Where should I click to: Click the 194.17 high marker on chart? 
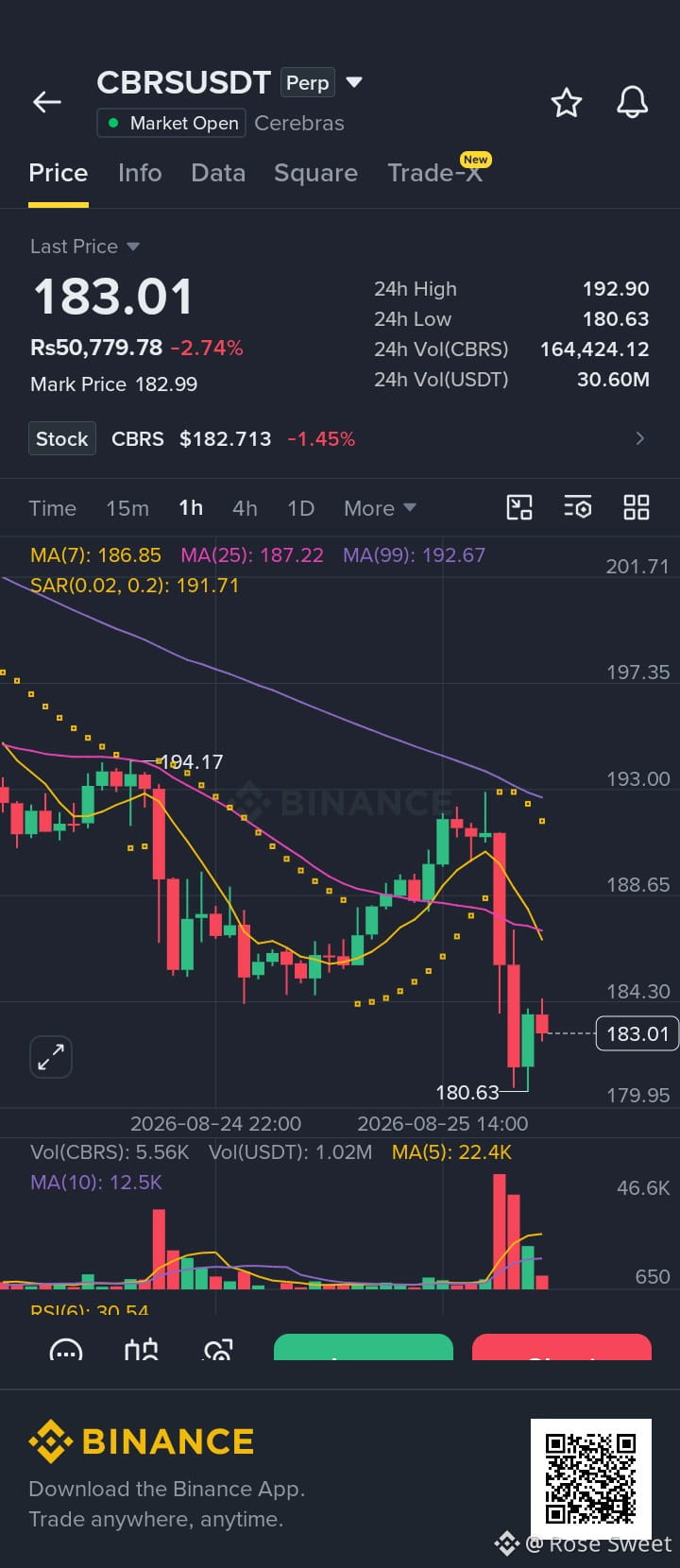tap(192, 762)
